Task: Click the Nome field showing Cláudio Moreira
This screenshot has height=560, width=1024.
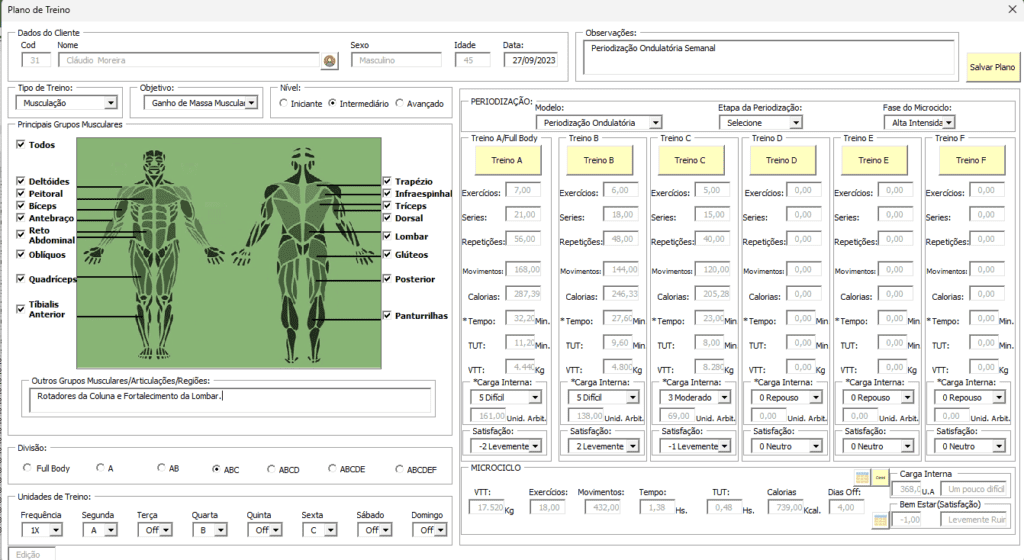Action: [x=189, y=60]
